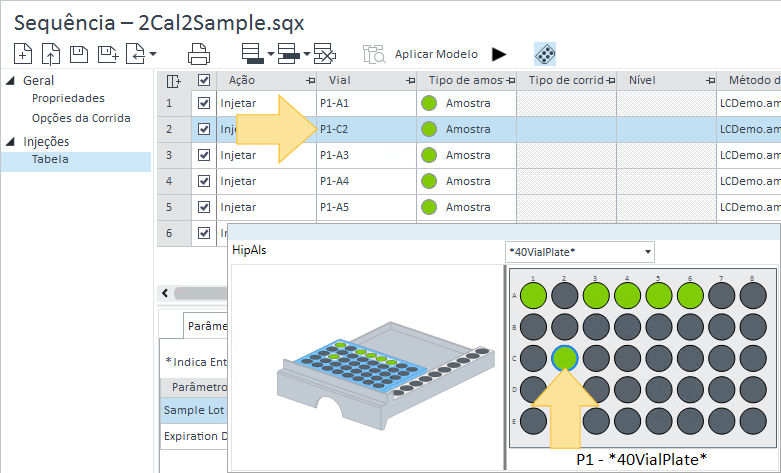Click the delete row icon in toolbar
Viewport: 781px width, 473px height.
click(x=323, y=54)
